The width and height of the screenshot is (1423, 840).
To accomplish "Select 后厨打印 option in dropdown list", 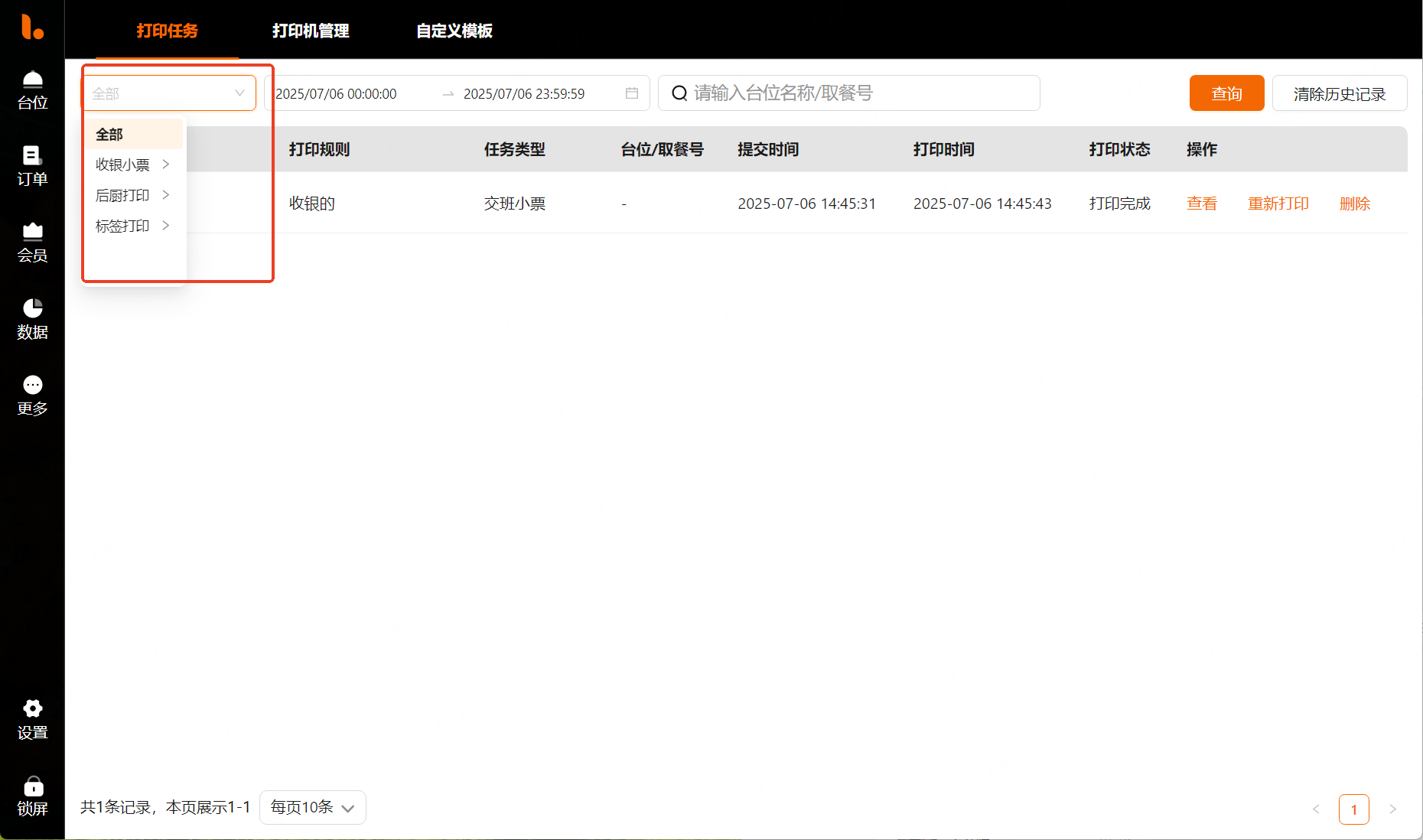I will pyautogui.click(x=122, y=195).
